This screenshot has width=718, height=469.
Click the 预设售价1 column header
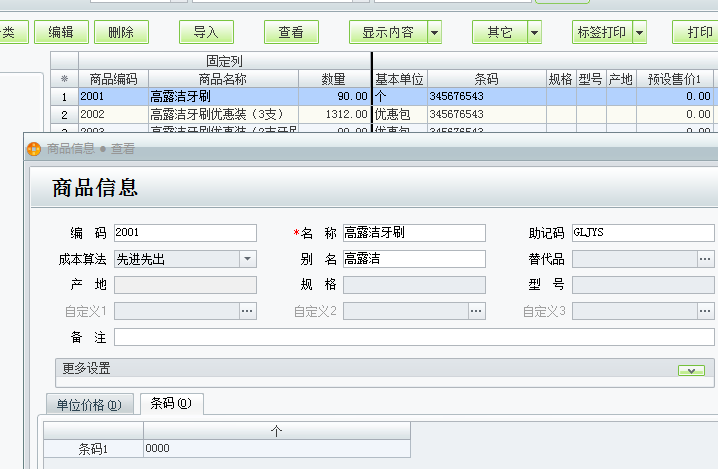click(674, 79)
